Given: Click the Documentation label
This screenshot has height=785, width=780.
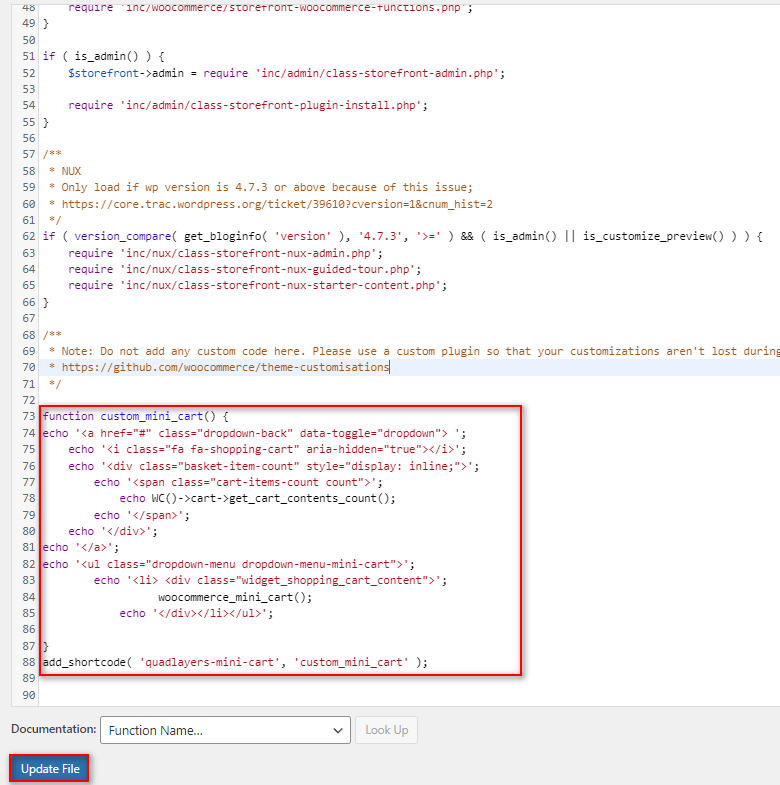Looking at the screenshot, I should pos(54,729).
